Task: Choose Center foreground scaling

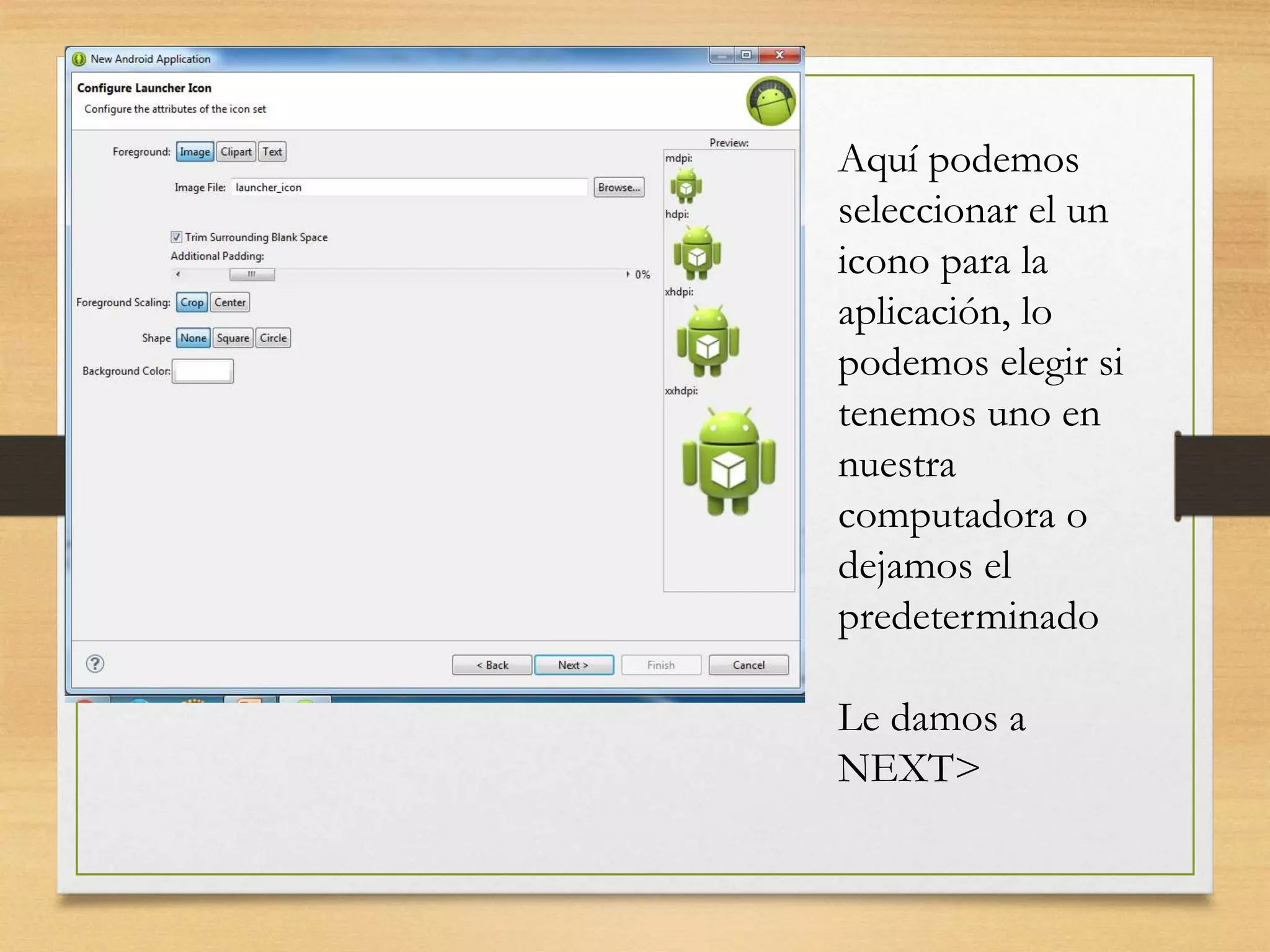Action: [230, 302]
